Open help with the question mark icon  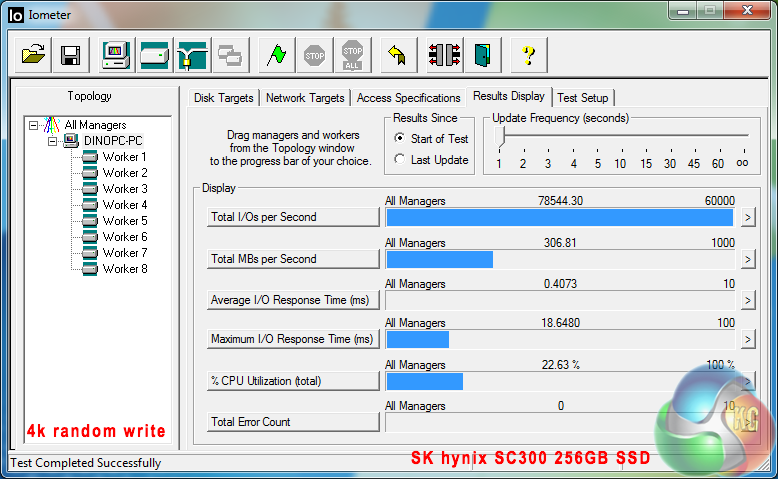pyautogui.click(x=529, y=55)
